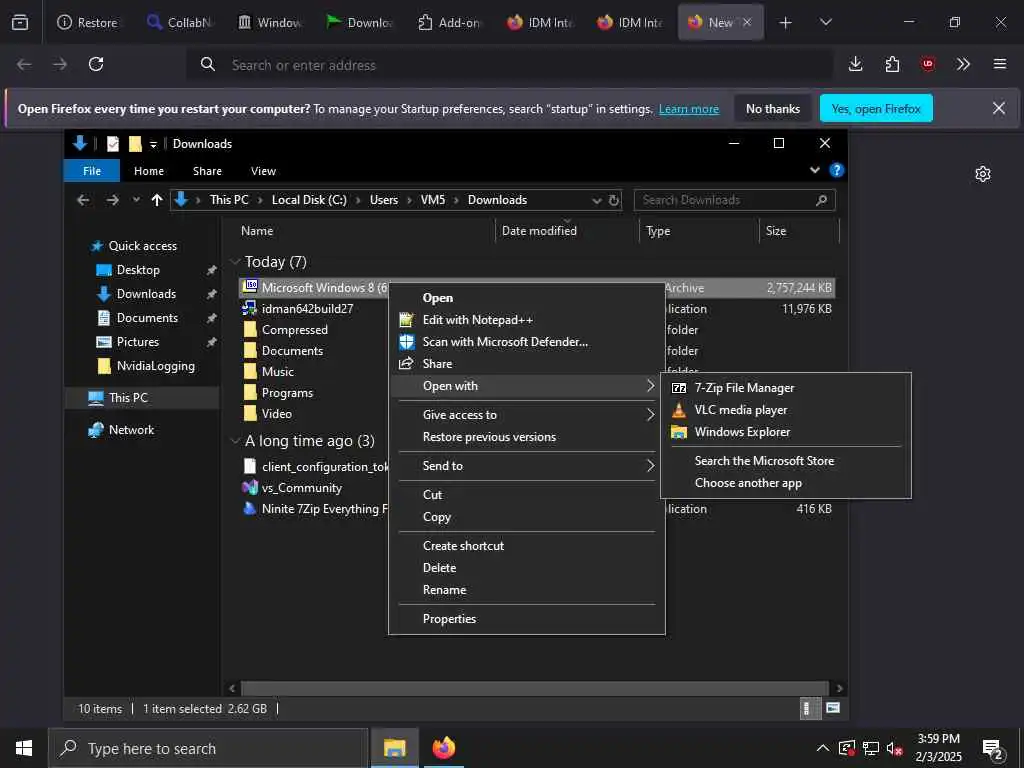
Task: Click the muted volume tray icon
Action: 894,748
